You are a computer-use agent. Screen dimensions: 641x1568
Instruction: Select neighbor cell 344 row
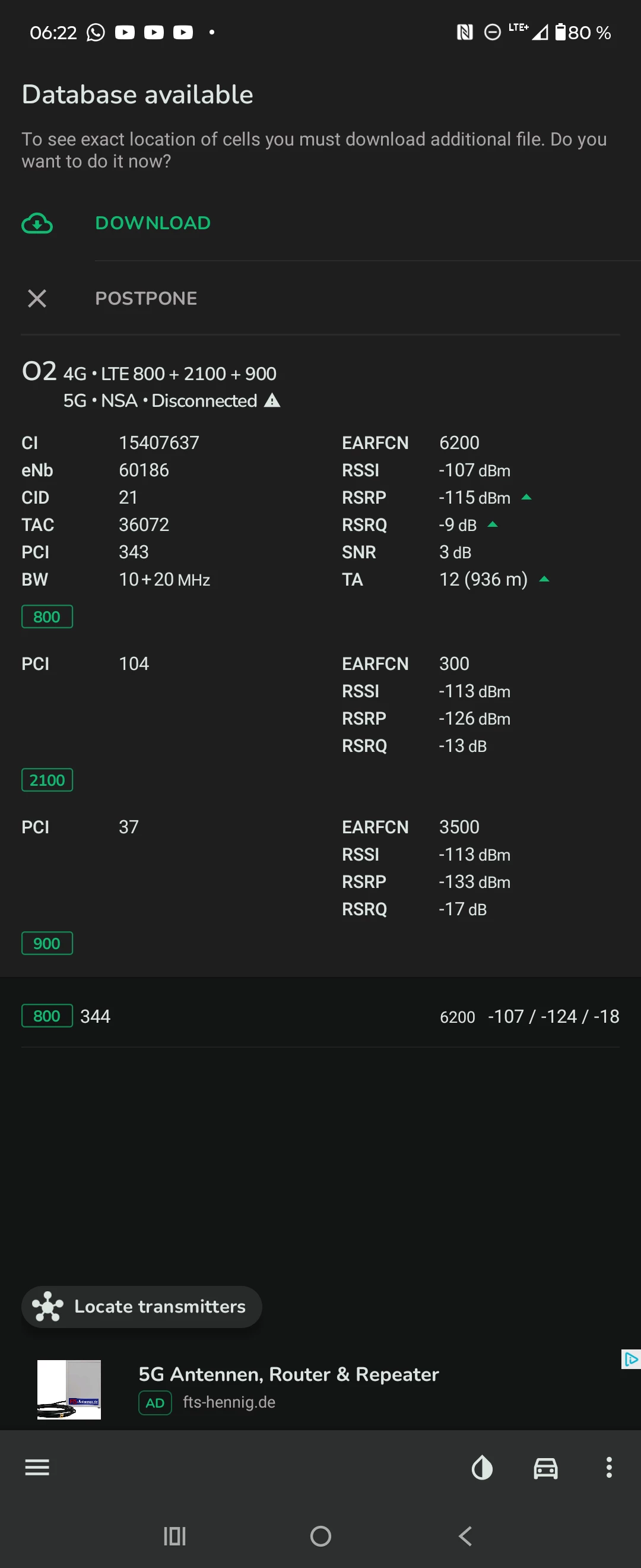click(x=320, y=1016)
